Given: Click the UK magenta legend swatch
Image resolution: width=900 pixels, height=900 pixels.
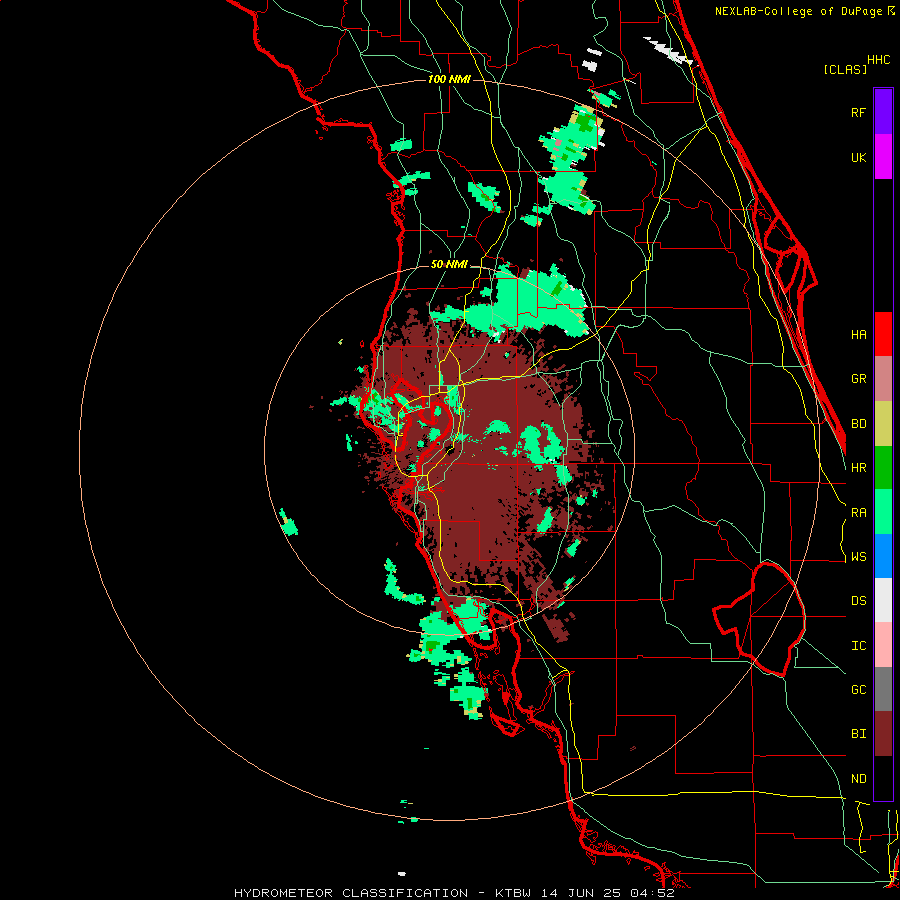Looking at the screenshot, I should 883,157.
